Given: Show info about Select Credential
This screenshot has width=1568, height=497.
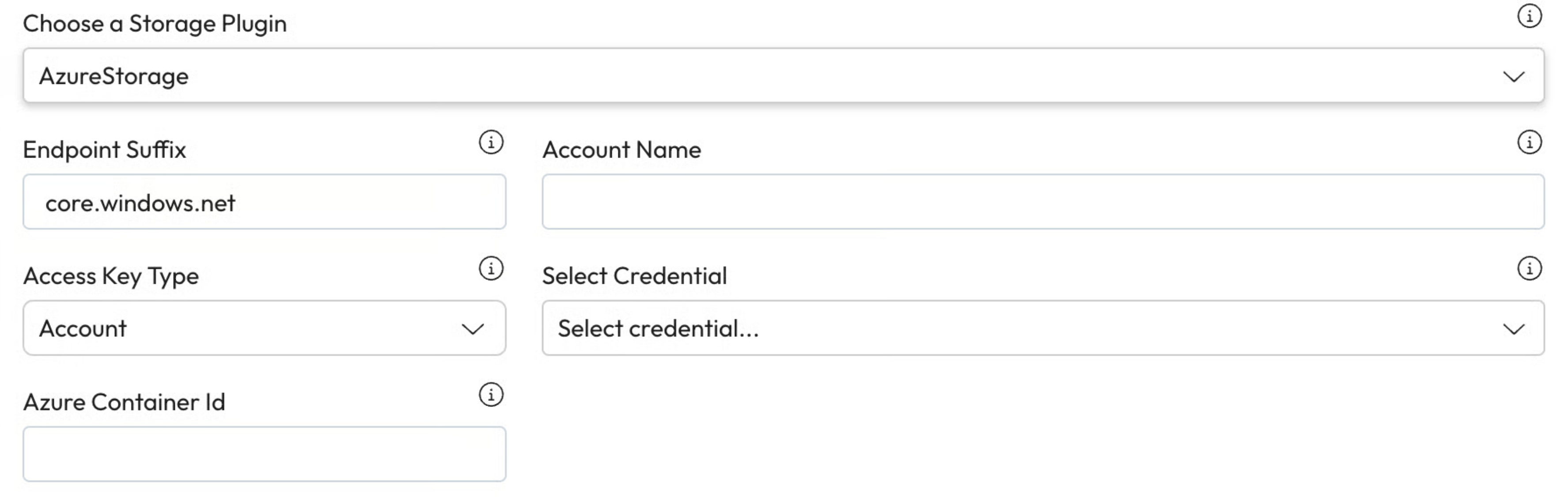Looking at the screenshot, I should pyautogui.click(x=1529, y=268).
